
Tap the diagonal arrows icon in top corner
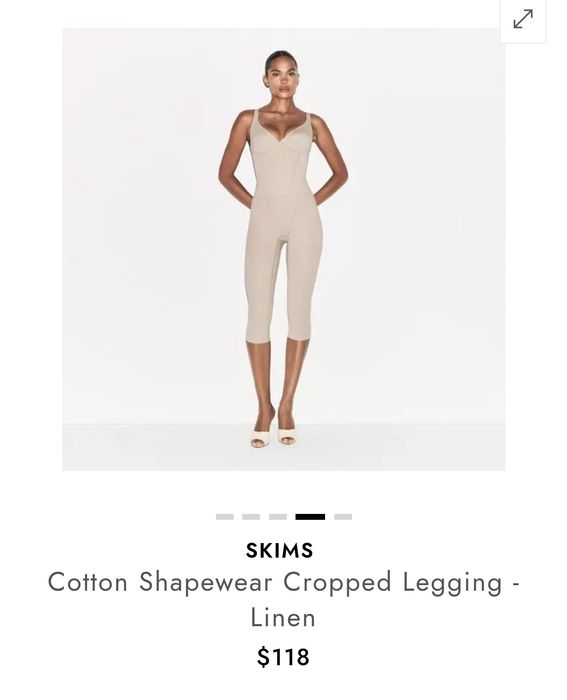pyautogui.click(x=523, y=20)
